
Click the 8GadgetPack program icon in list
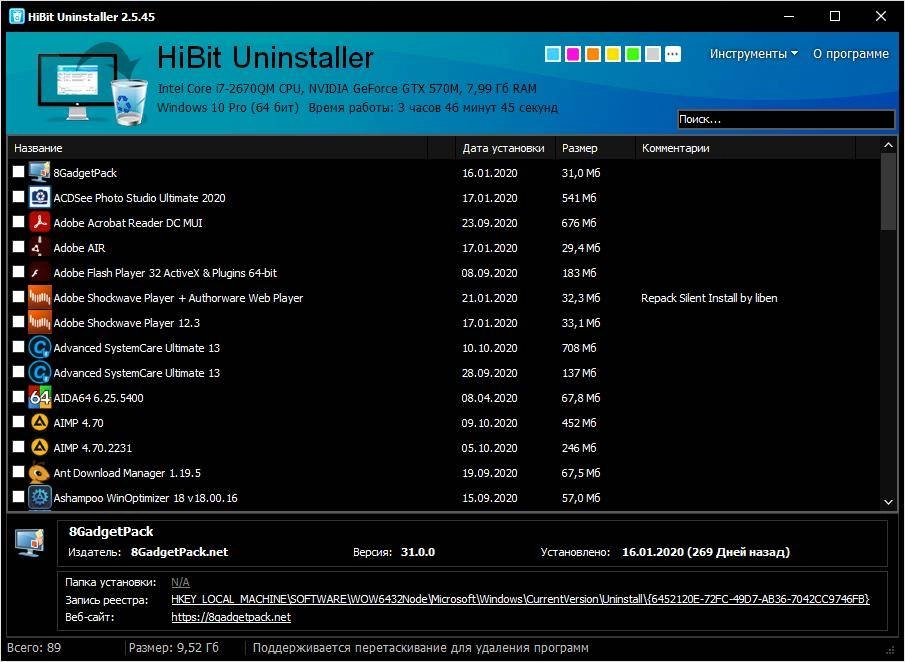(39, 173)
